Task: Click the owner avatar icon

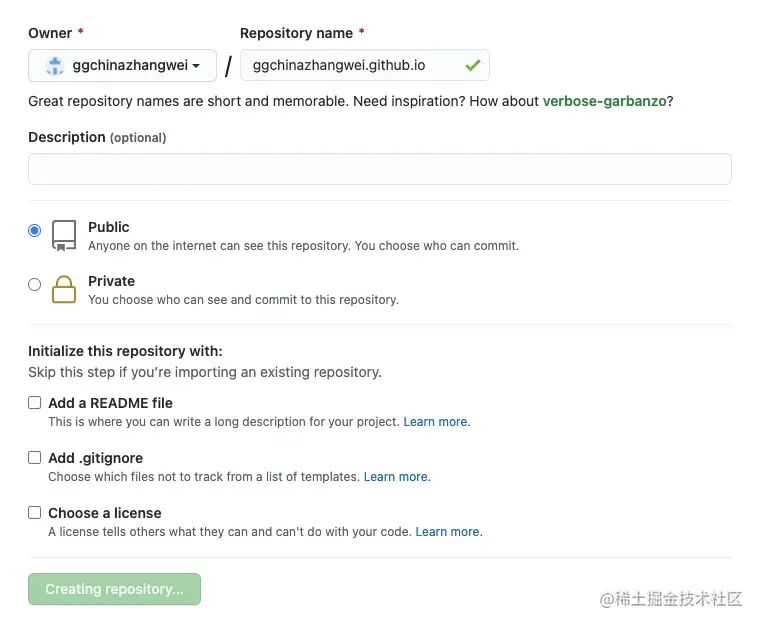Action: [57, 66]
